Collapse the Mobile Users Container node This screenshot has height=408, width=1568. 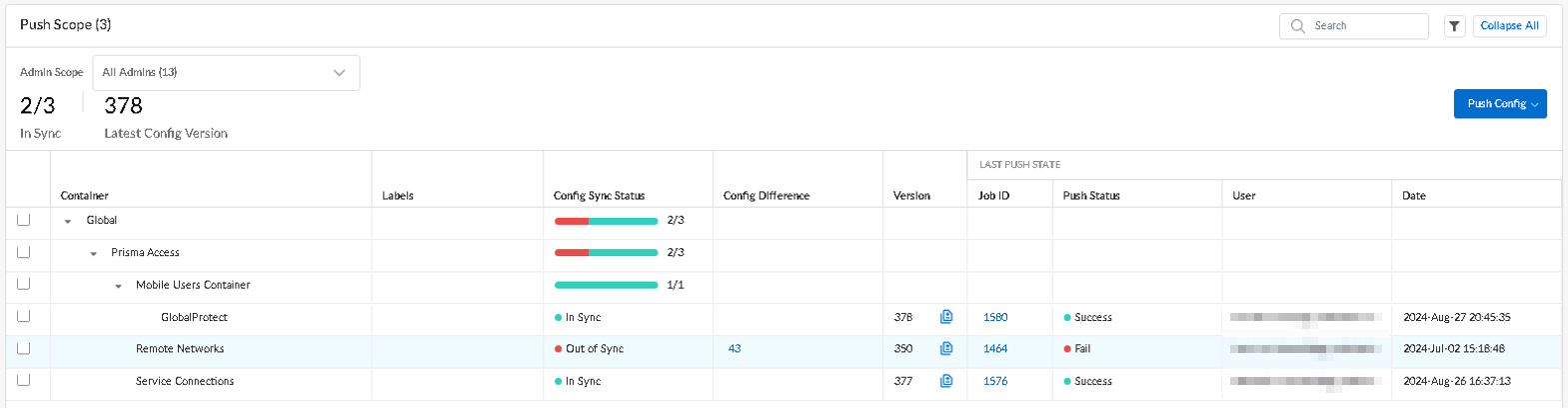point(119,286)
